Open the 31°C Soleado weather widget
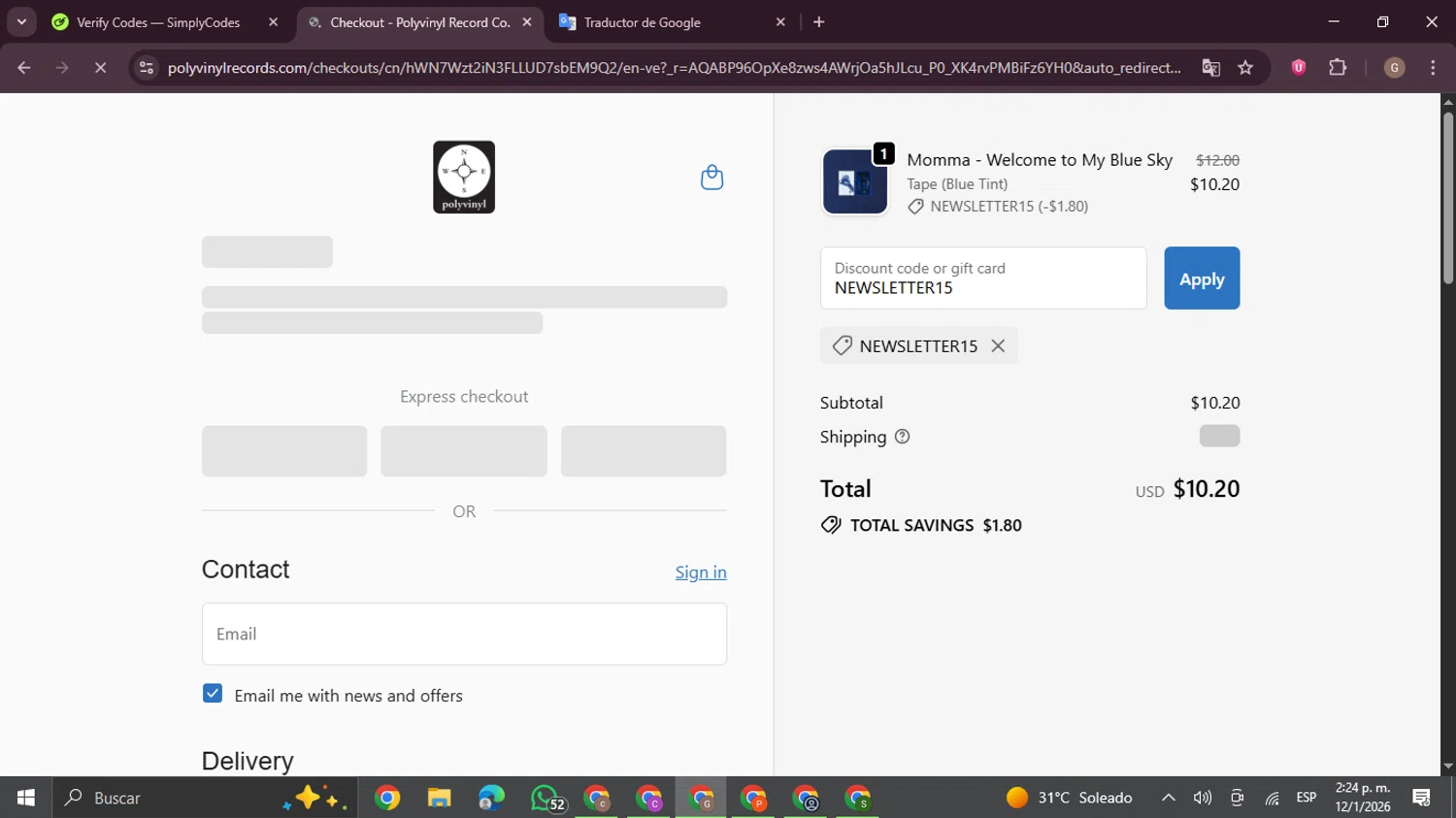The image size is (1456, 818). tap(1070, 798)
